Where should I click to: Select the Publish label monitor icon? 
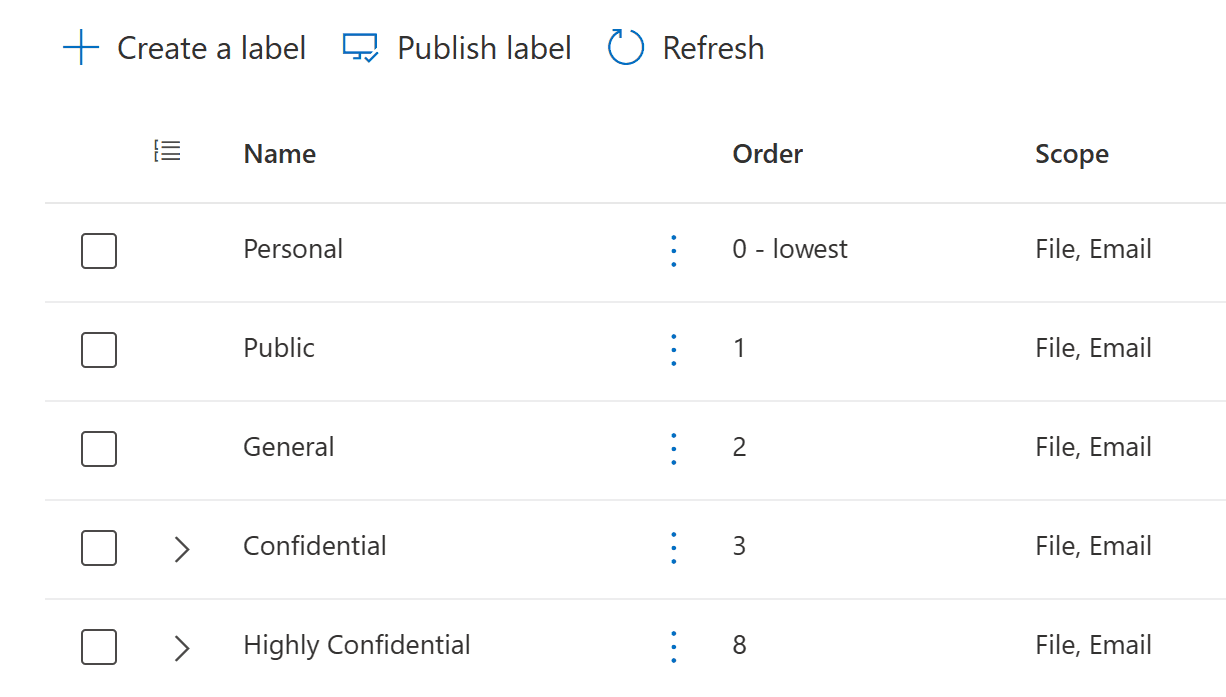click(360, 47)
